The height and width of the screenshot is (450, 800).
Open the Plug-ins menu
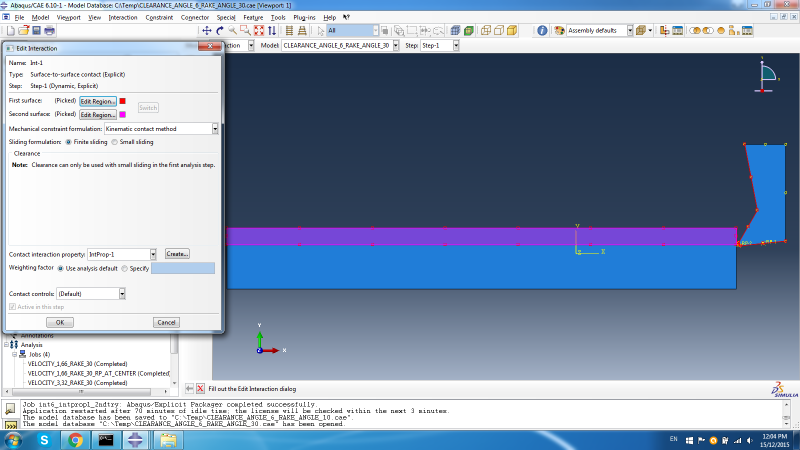click(x=304, y=17)
